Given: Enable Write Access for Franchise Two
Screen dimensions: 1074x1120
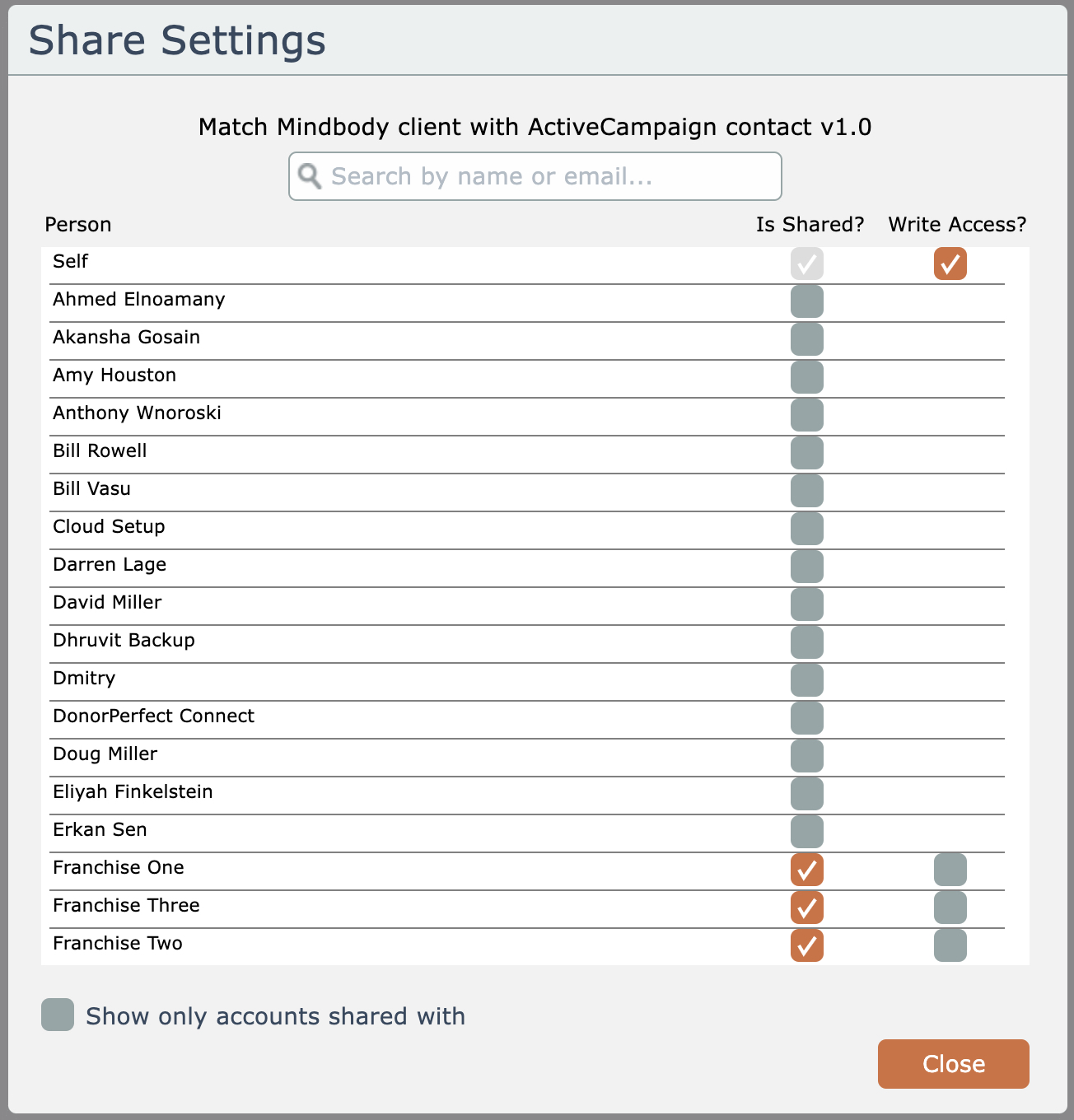Looking at the screenshot, I should point(950,945).
